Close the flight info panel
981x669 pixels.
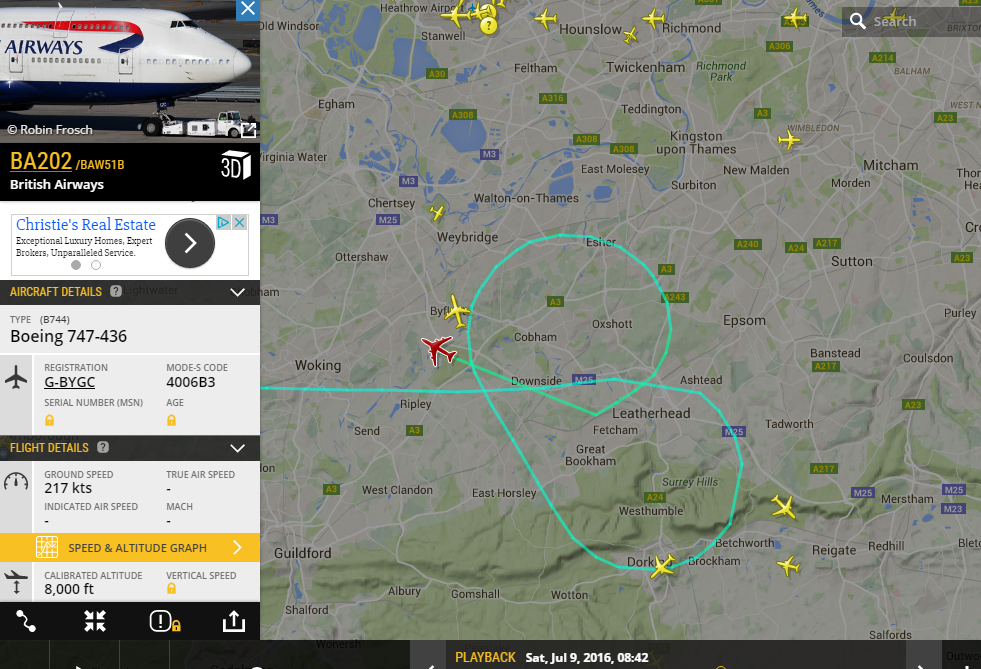[x=248, y=9]
